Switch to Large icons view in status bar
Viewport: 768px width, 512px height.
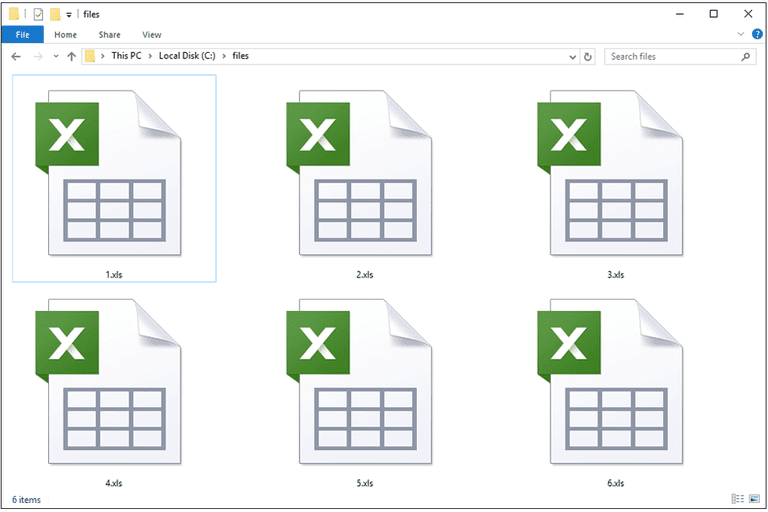(x=754, y=499)
